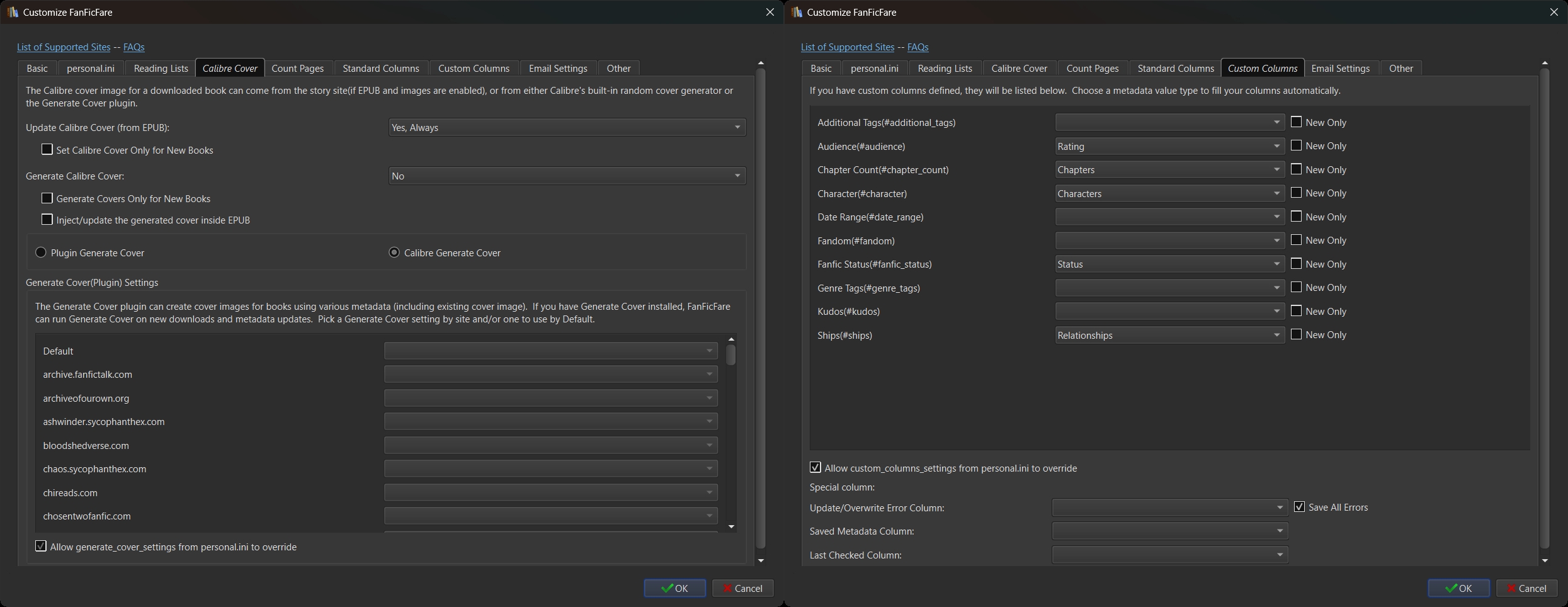The width and height of the screenshot is (1568, 607).
Task: Open the Ships dropdown showing Relationships
Action: coord(1169,335)
